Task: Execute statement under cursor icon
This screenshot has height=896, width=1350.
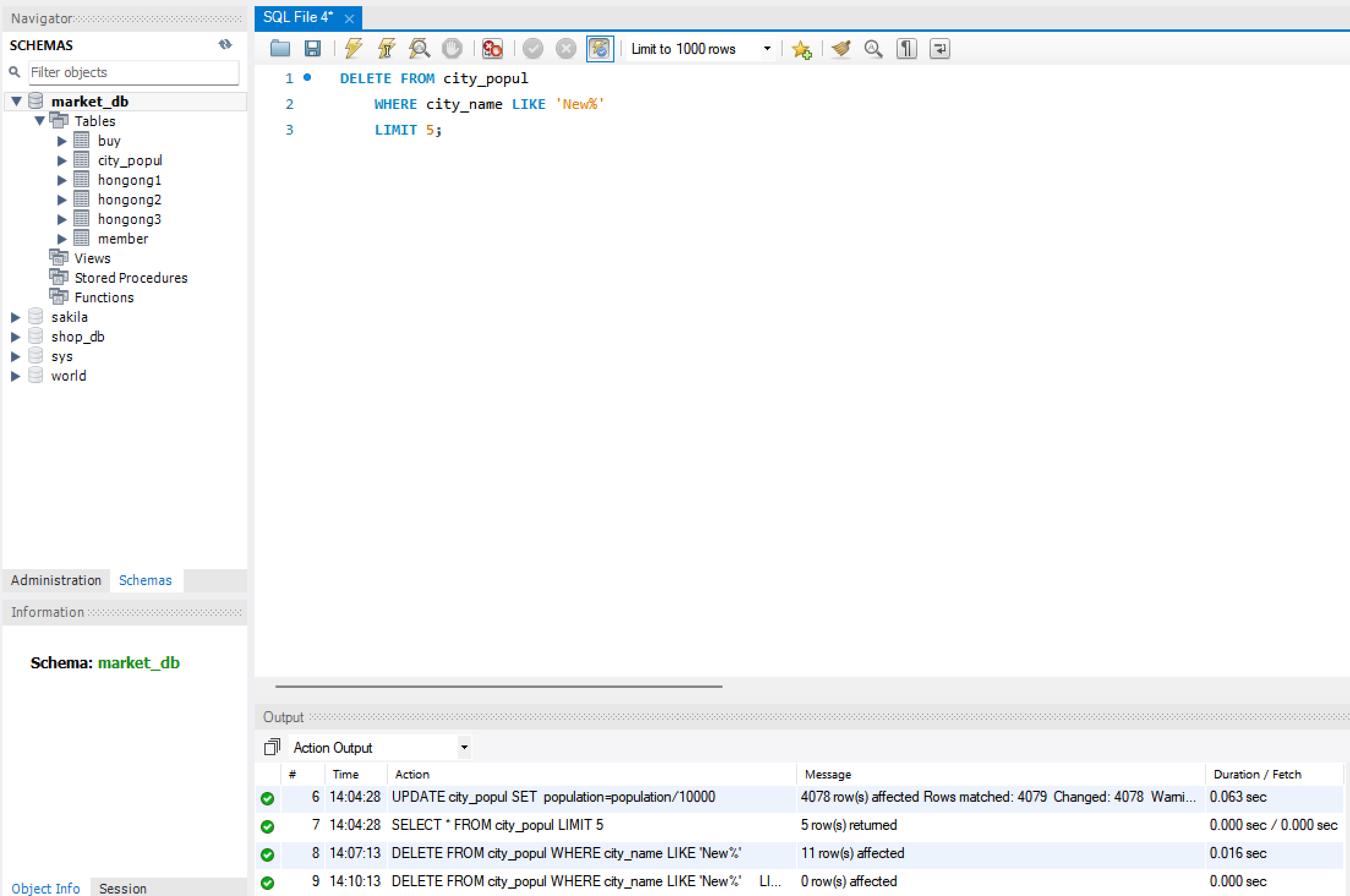Action: pos(386,48)
